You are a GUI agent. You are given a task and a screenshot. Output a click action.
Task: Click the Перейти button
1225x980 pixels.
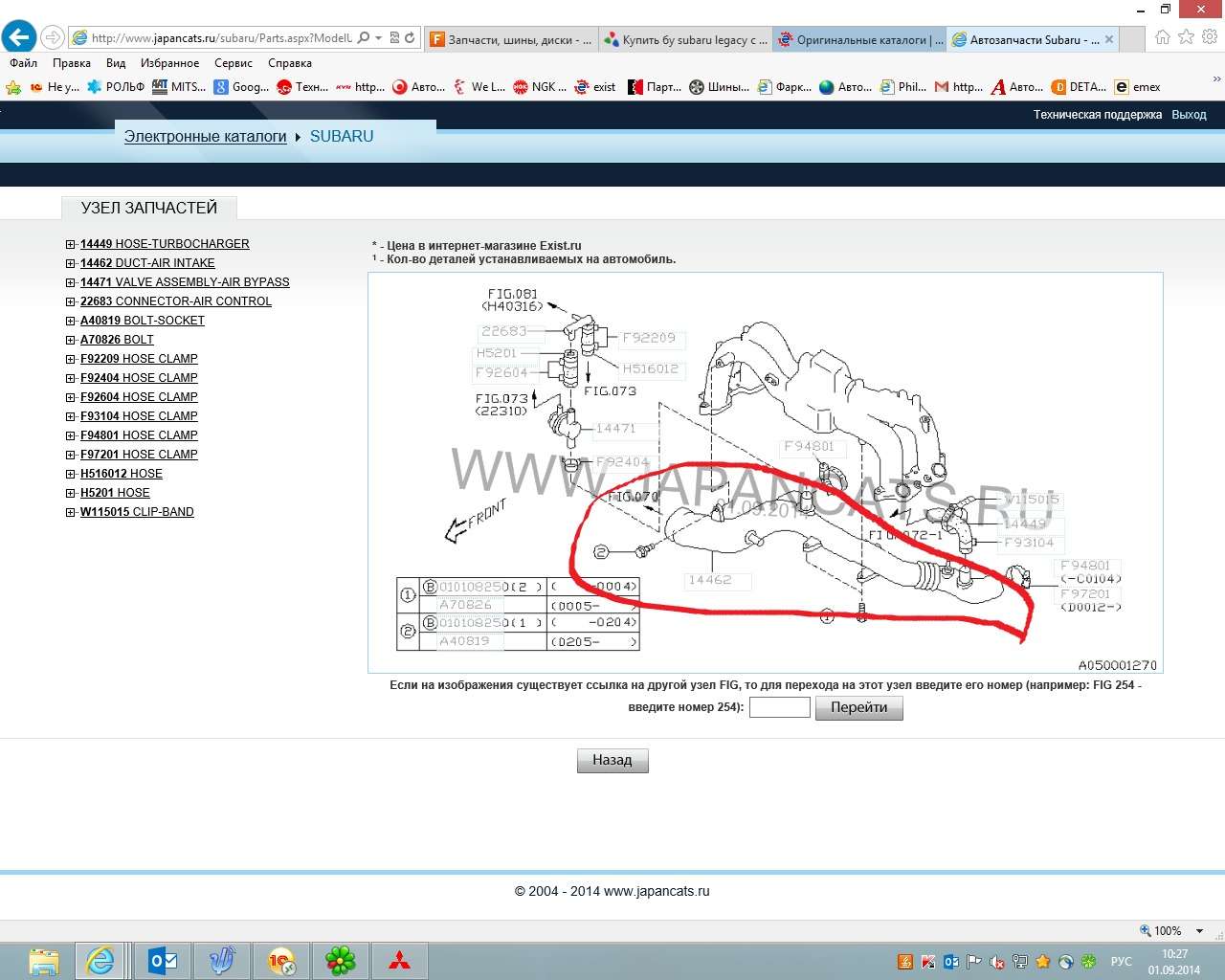pyautogui.click(x=859, y=707)
